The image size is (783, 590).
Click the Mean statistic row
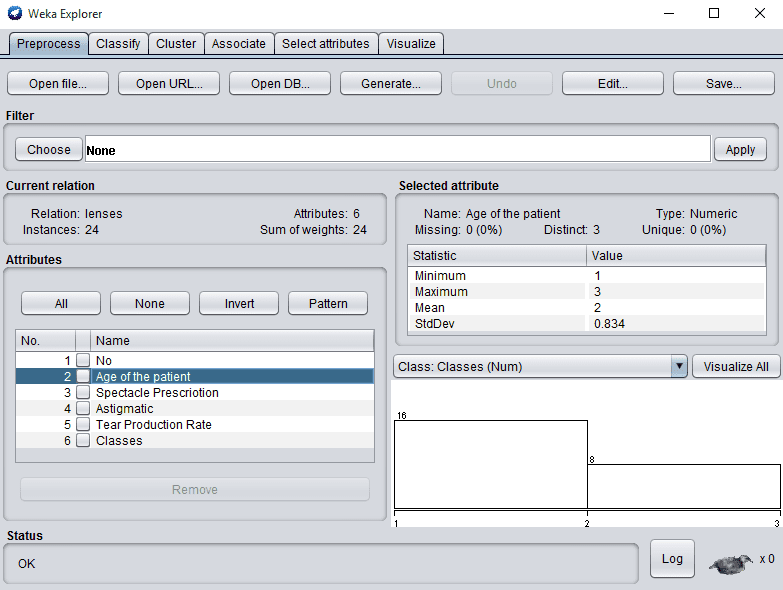point(587,307)
